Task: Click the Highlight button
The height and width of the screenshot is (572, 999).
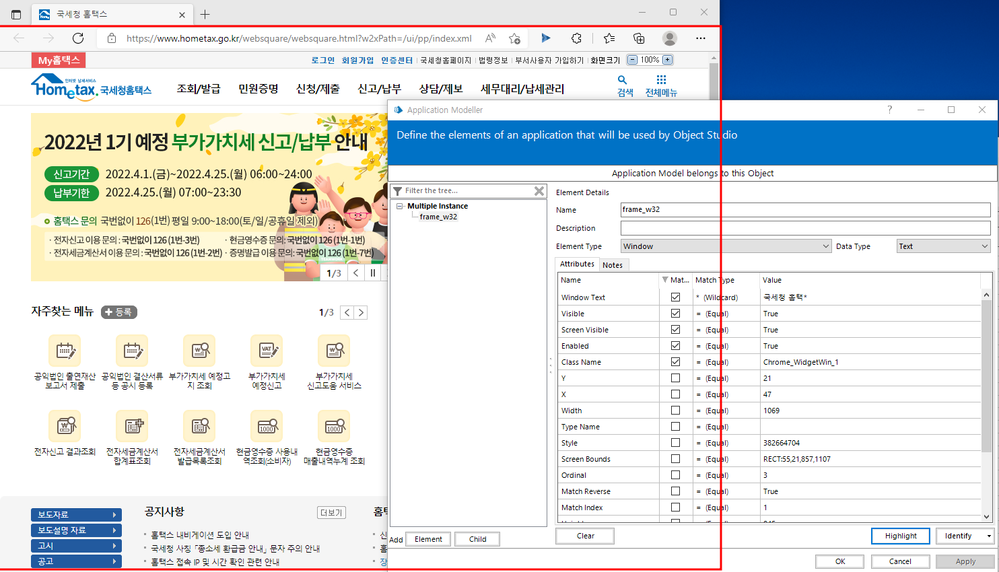Action: [900, 536]
